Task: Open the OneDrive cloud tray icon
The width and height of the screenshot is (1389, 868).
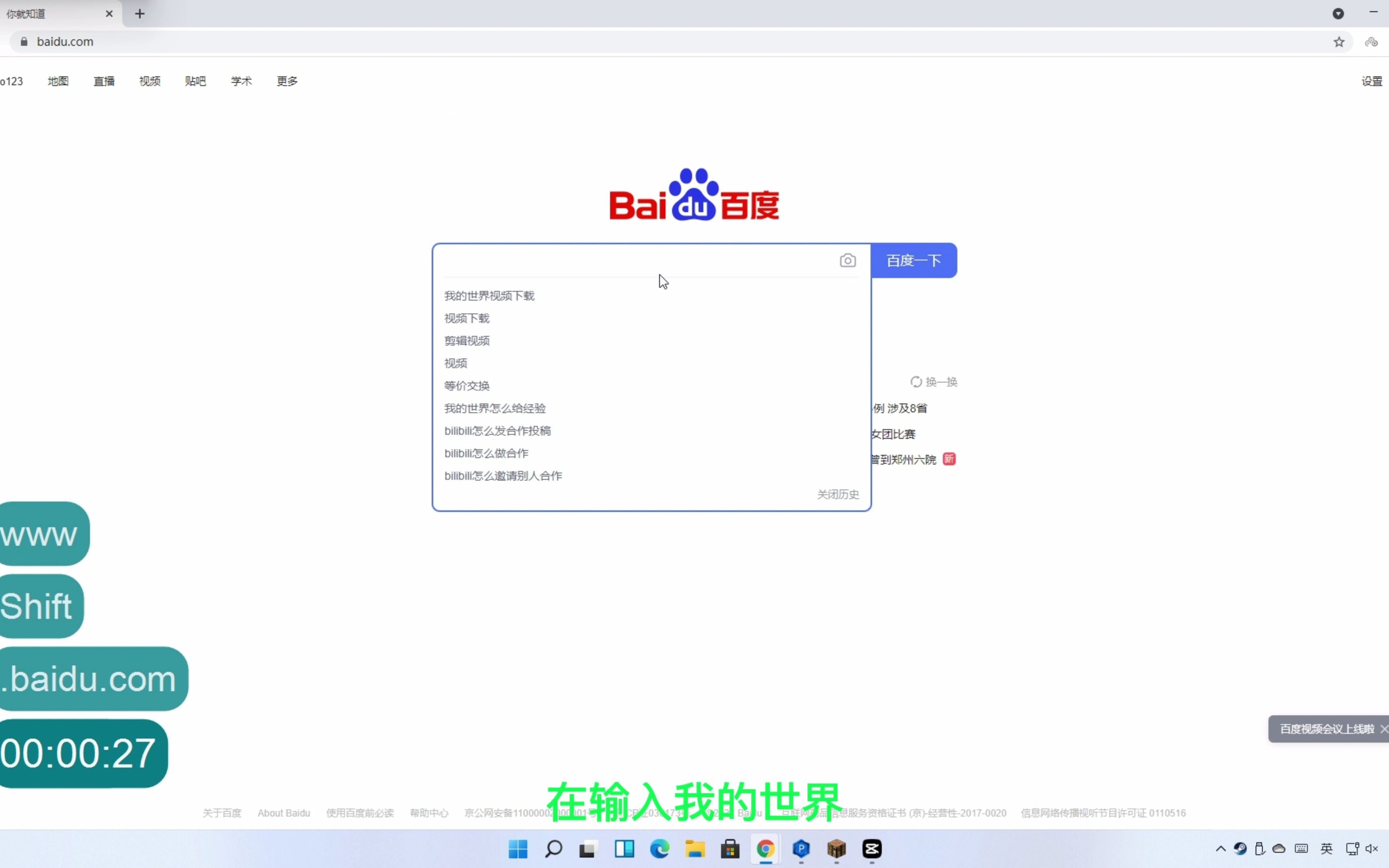Action: click(1279, 849)
